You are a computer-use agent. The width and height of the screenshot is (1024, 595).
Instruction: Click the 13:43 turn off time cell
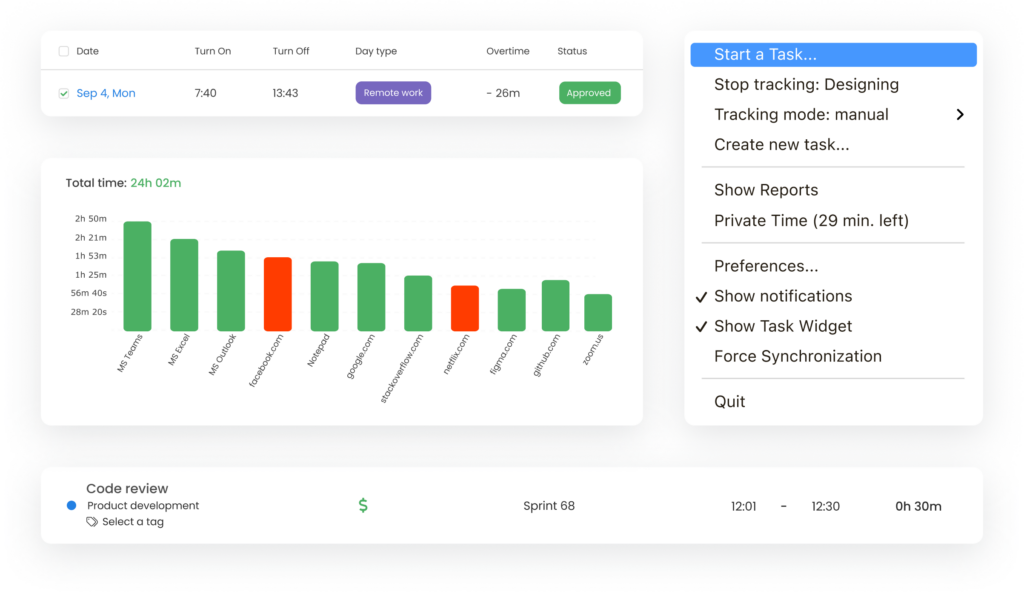click(285, 93)
